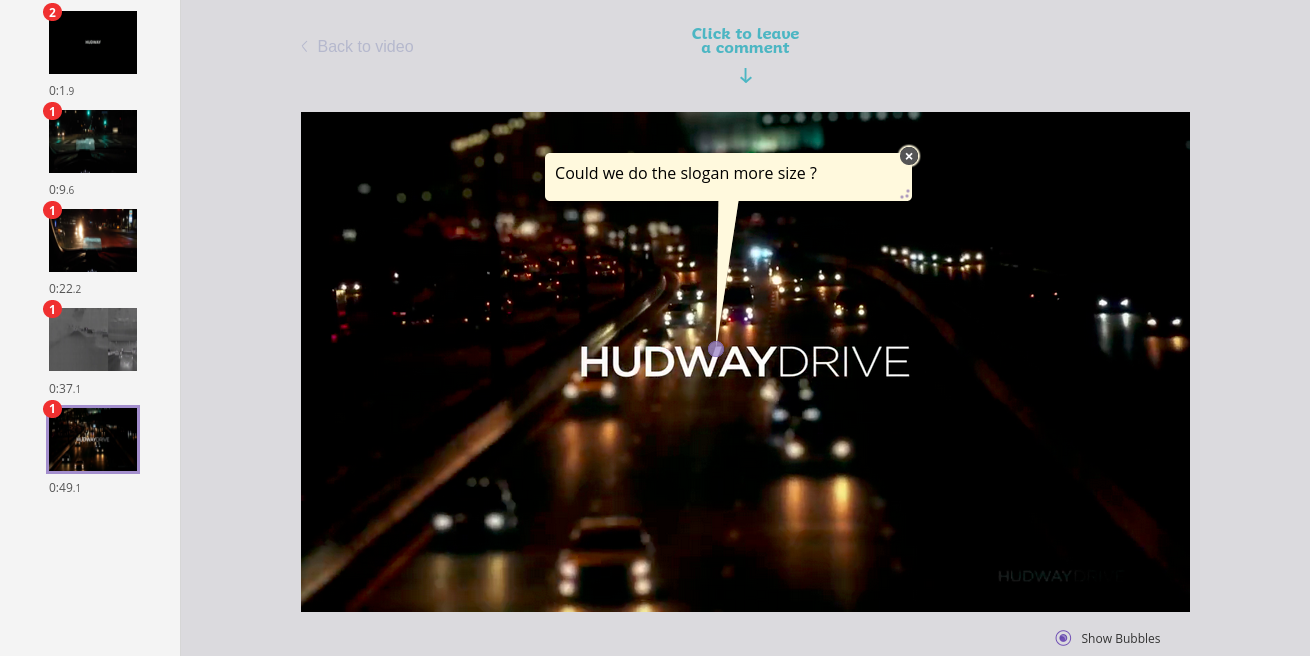Click the red badge on 0:37.1 thumbnail
This screenshot has height=656, width=1310.
[52, 309]
